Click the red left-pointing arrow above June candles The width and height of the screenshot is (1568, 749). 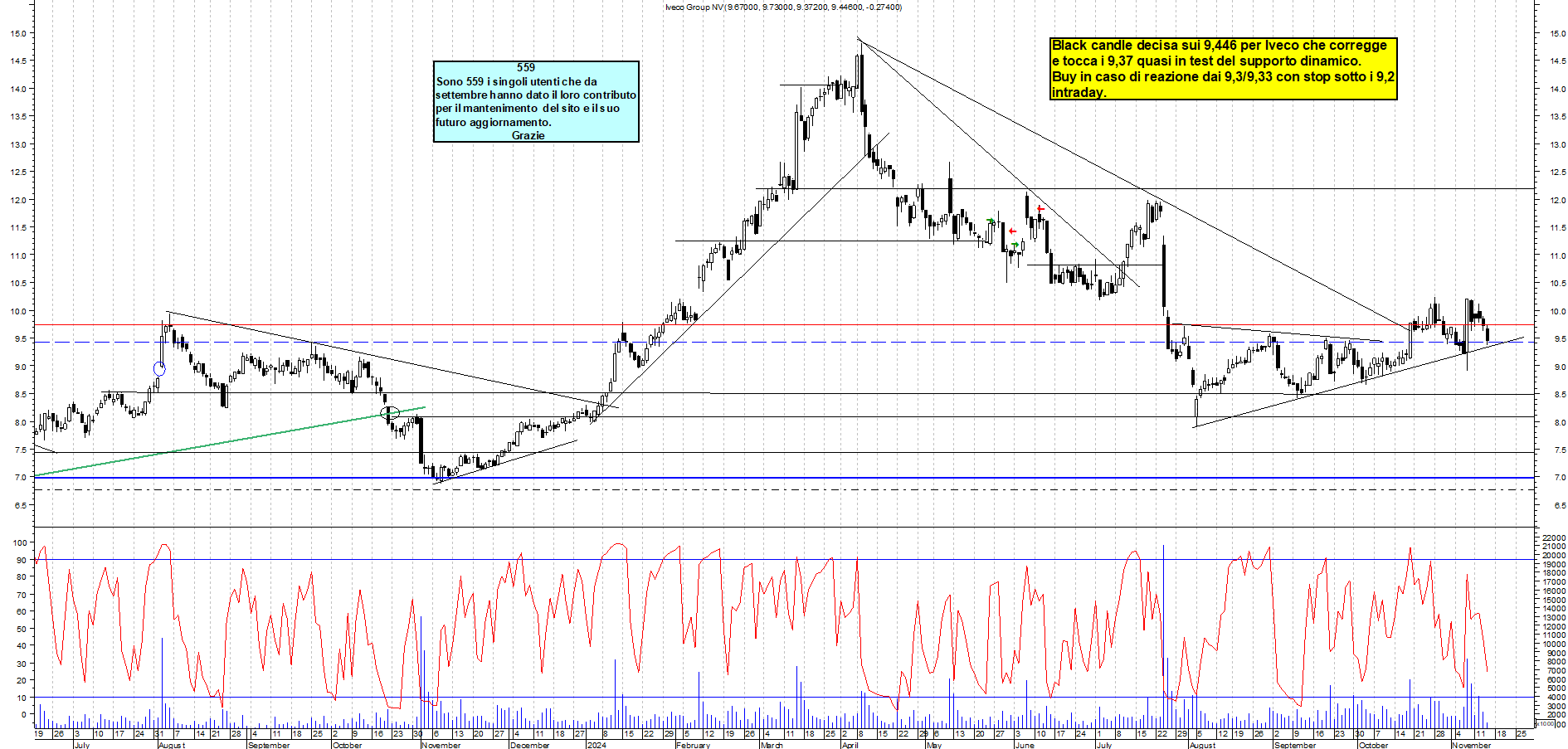1040,209
